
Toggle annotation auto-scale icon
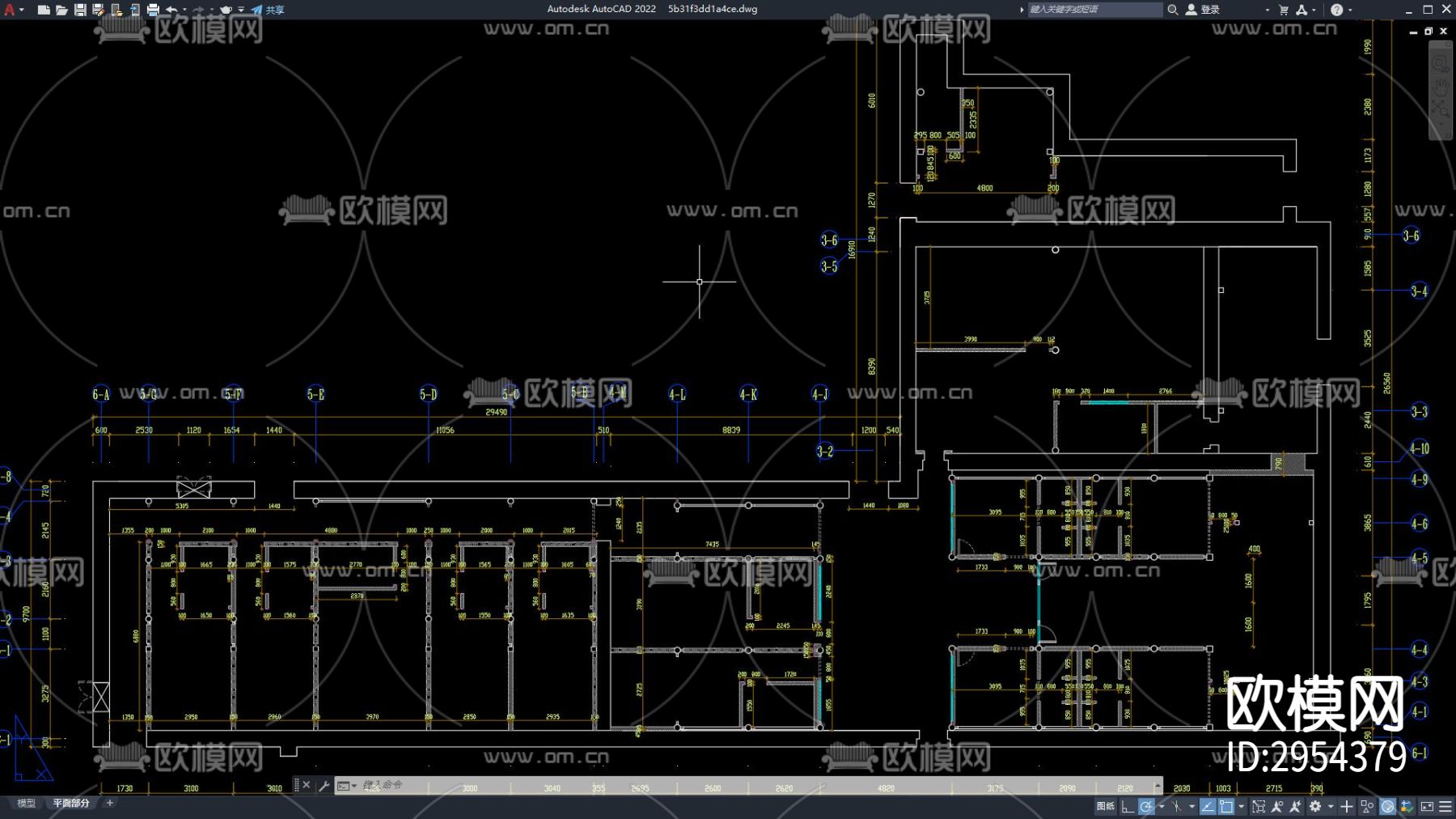pyautogui.click(x=1295, y=806)
